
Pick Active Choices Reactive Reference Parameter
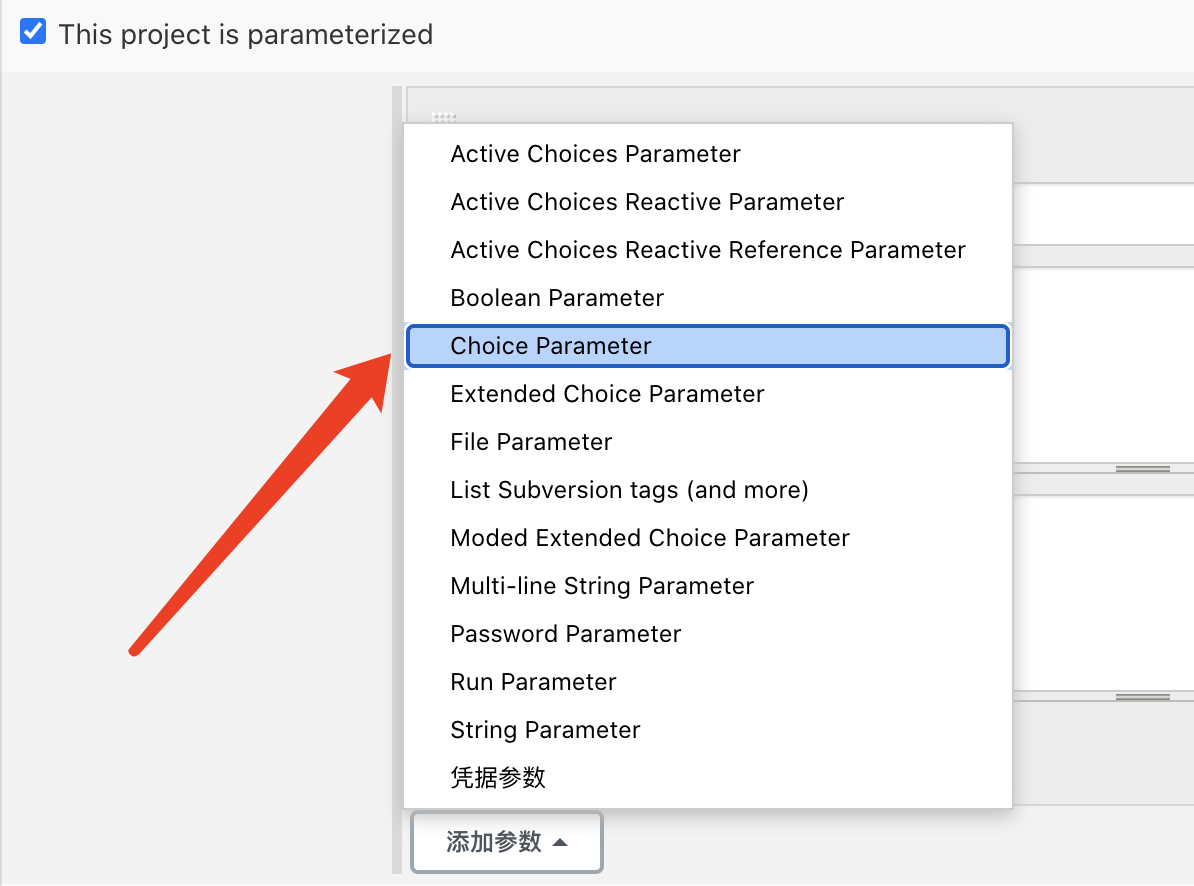[x=707, y=250]
